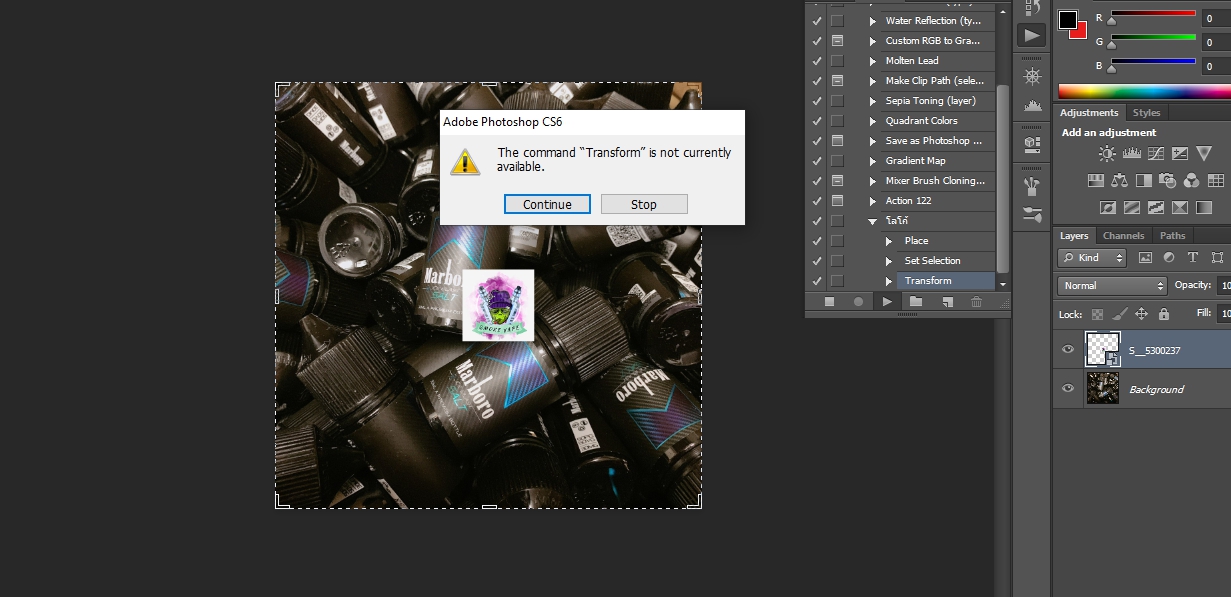Image resolution: width=1231 pixels, height=597 pixels.
Task: Toggle dialog for Transform step
Action: [837, 281]
